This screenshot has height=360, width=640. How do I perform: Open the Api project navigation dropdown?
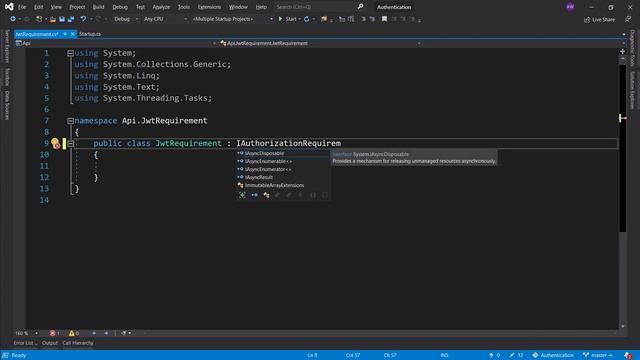(x=116, y=43)
